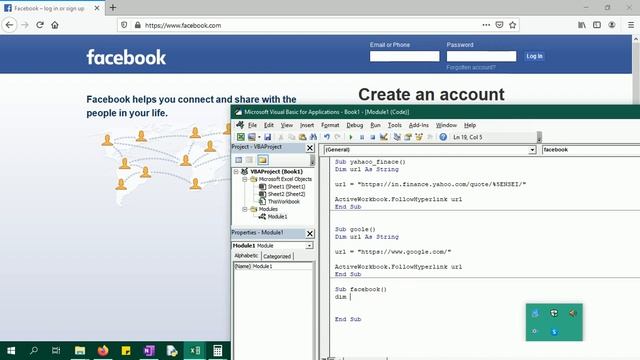Click Insert UserForm toolbar icon
This screenshot has width=640, height=360.
tap(251, 137)
